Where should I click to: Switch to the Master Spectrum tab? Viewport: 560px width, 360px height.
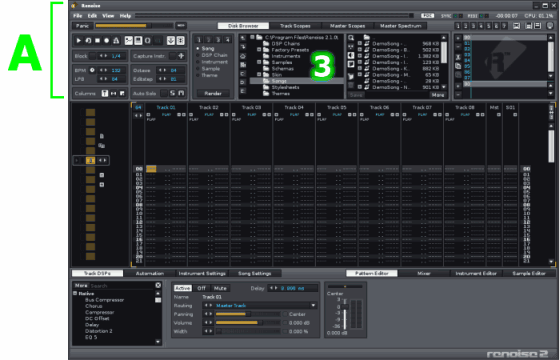[x=401, y=26]
